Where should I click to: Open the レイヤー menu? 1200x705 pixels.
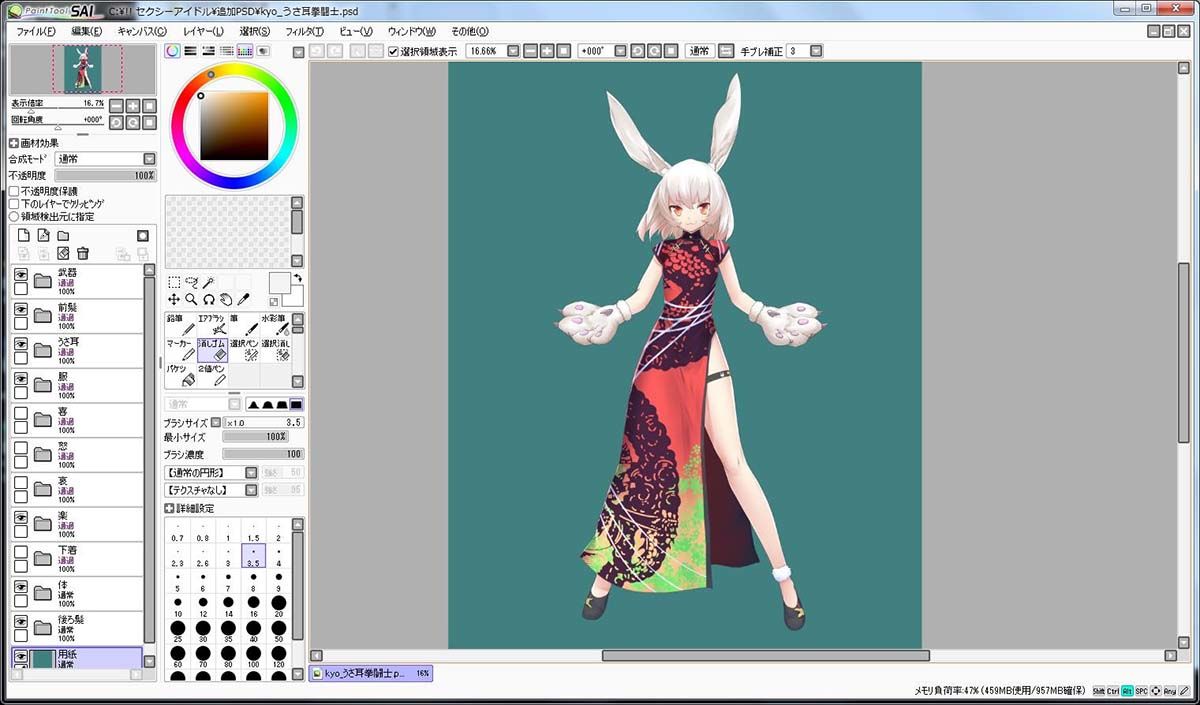(203, 31)
